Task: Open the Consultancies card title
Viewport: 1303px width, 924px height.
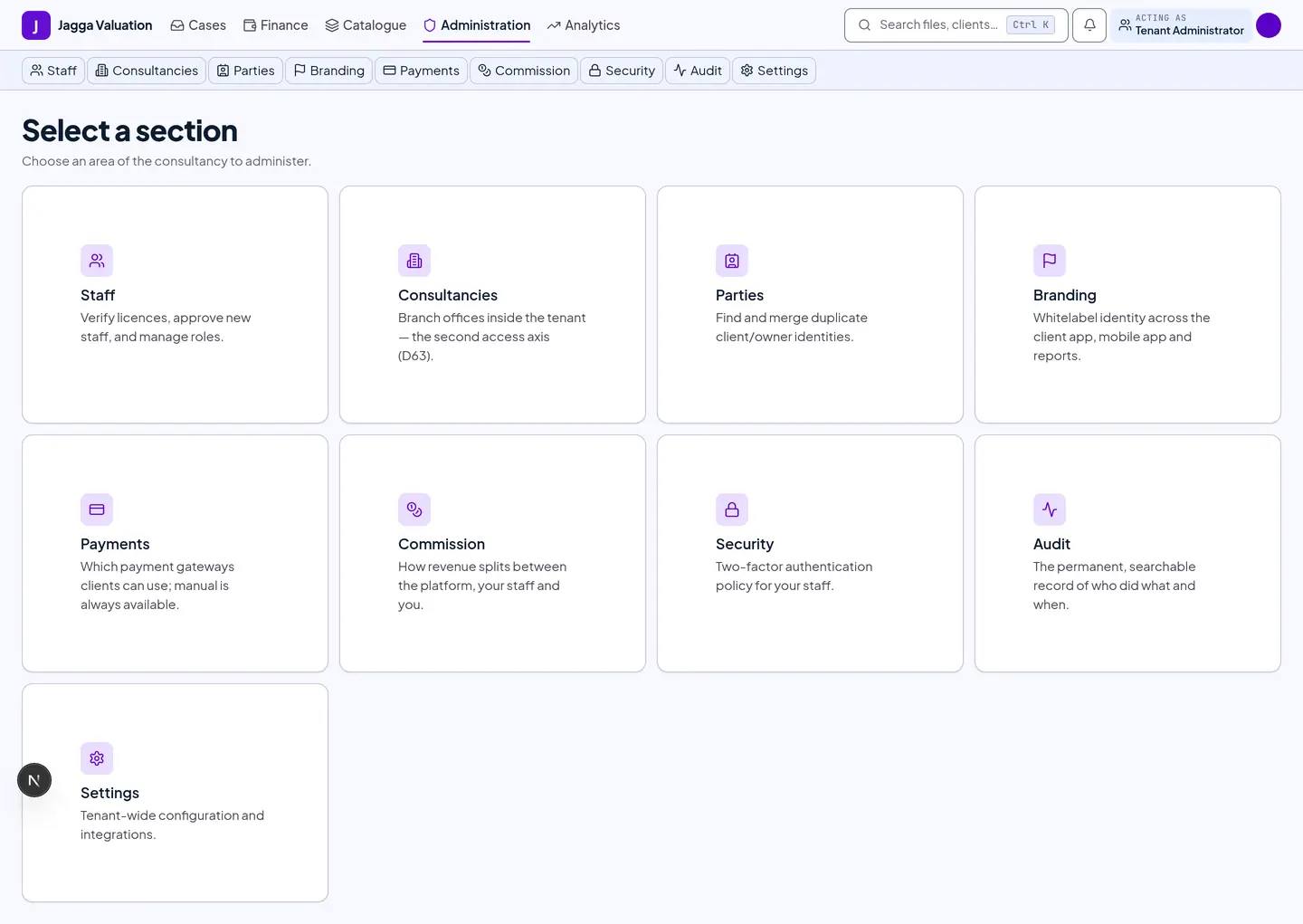Action: 448,295
